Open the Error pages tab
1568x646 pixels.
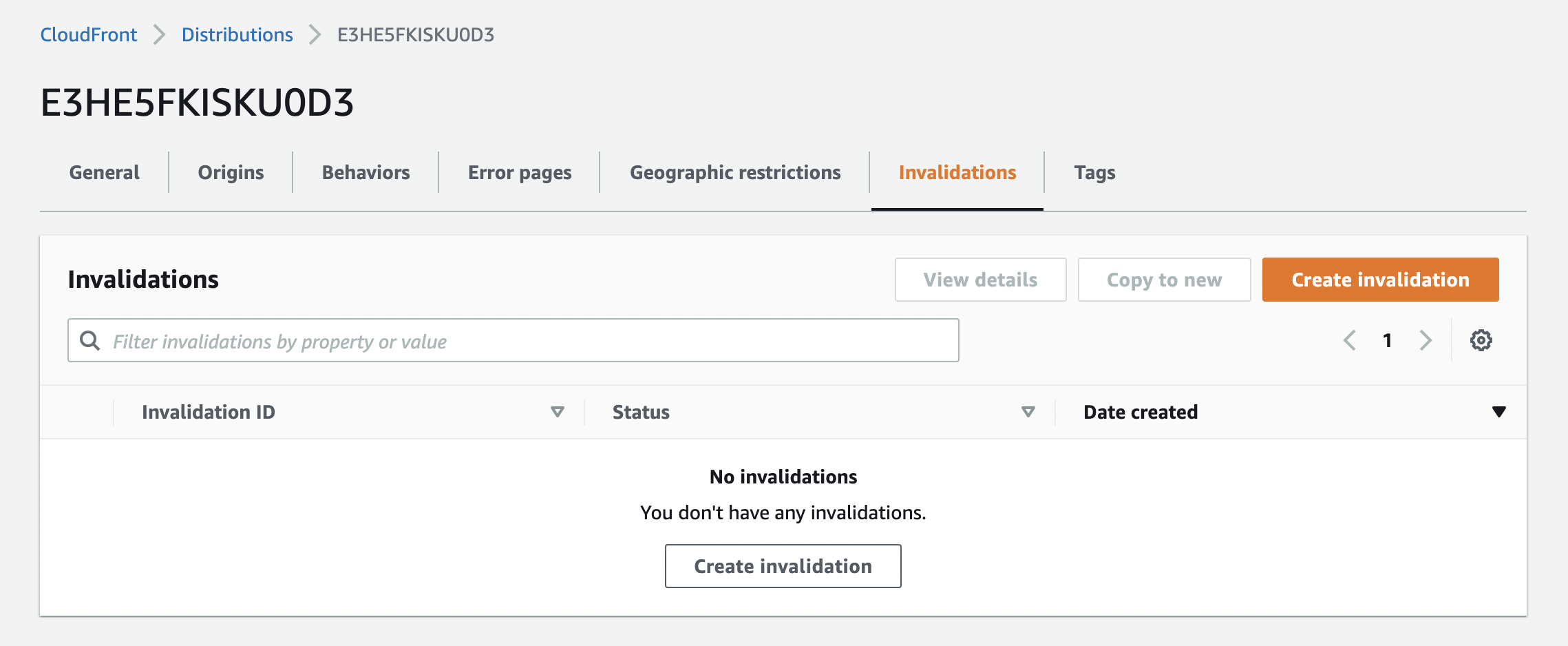tap(520, 172)
